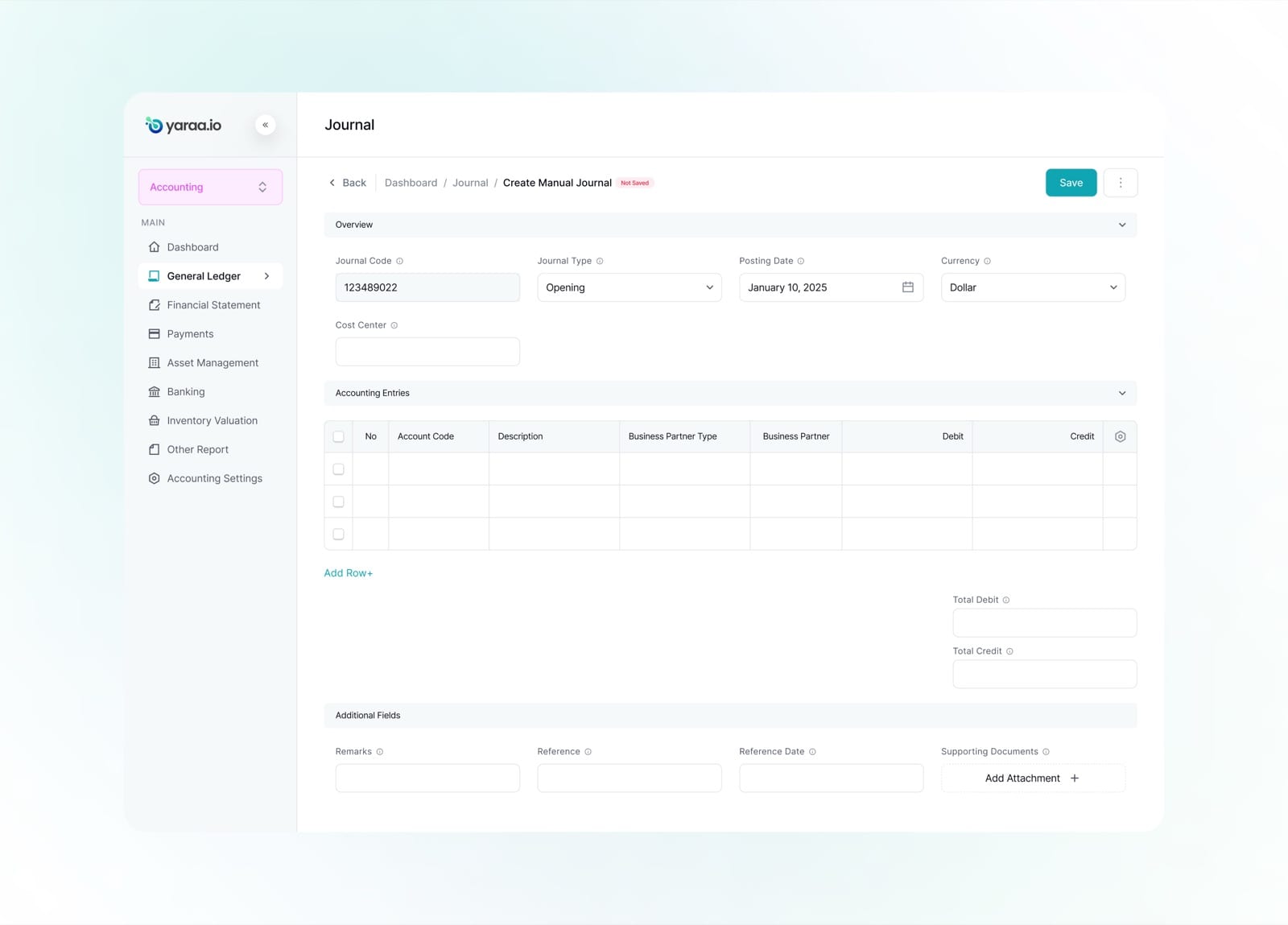This screenshot has height=925, width=1288.
Task: Click the Accounting Settings gear icon
Action: point(154,478)
